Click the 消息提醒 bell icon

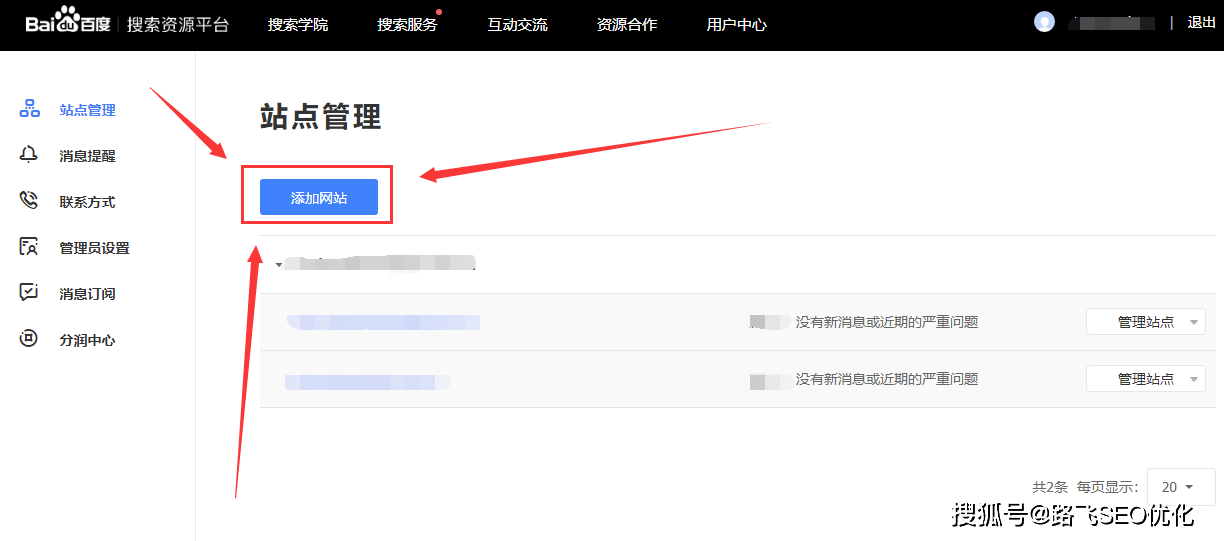click(x=29, y=155)
